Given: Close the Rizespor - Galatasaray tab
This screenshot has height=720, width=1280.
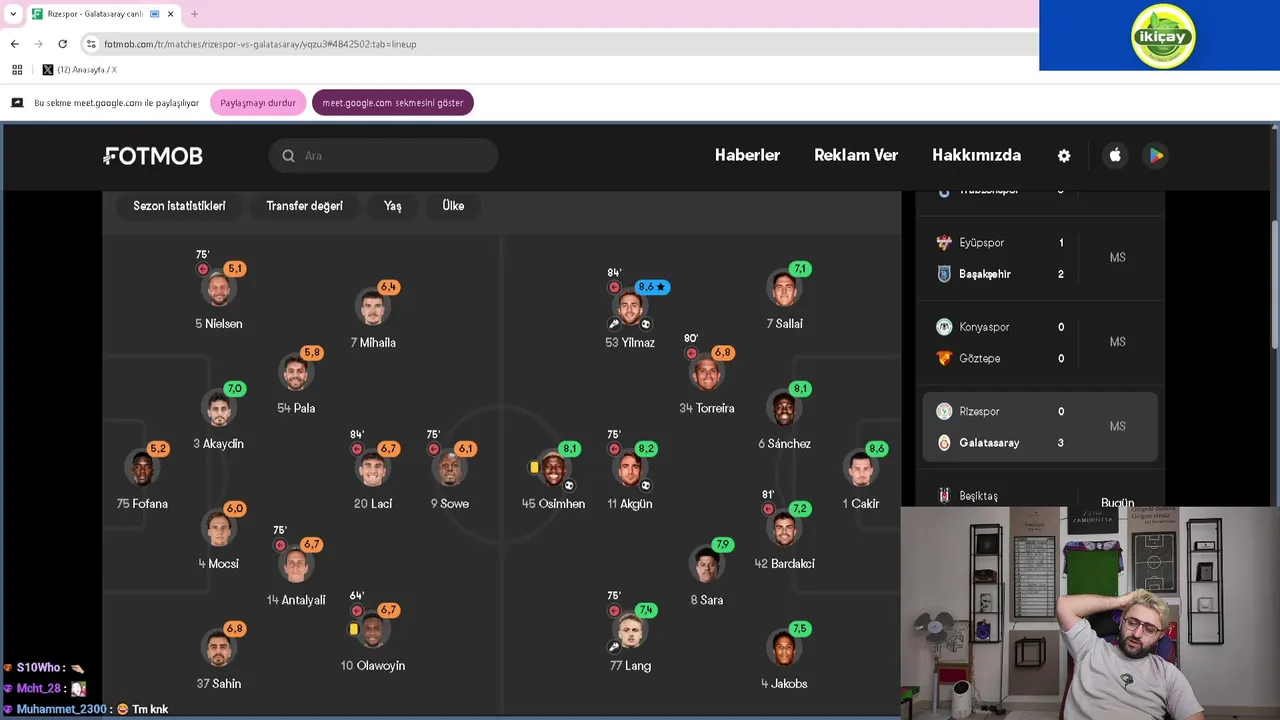Looking at the screenshot, I should pos(171,14).
